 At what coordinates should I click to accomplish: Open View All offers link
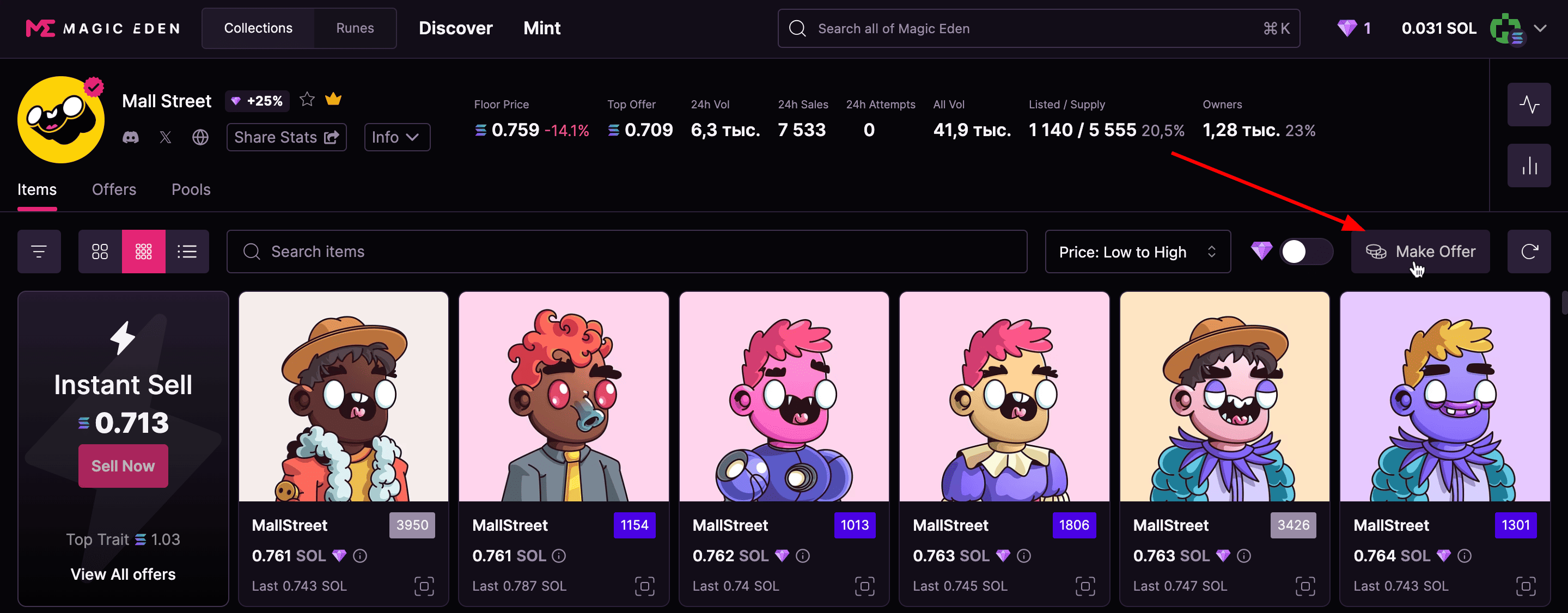123,574
